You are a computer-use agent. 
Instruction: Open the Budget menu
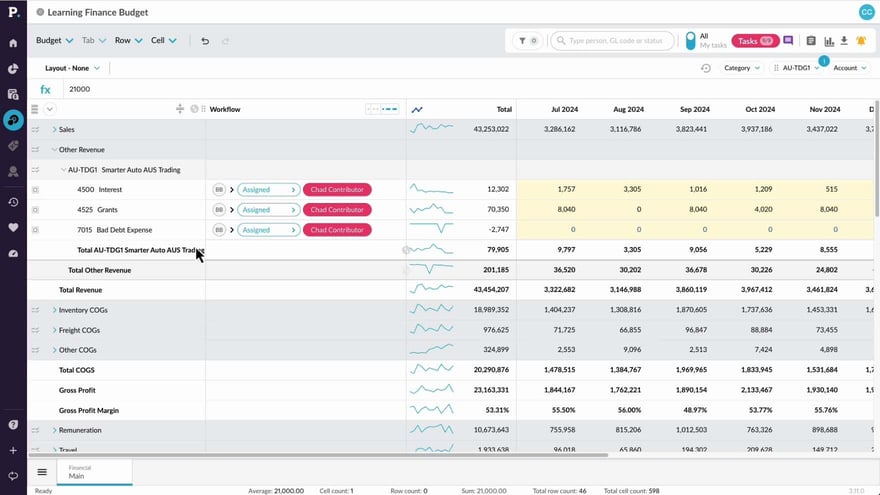point(54,41)
